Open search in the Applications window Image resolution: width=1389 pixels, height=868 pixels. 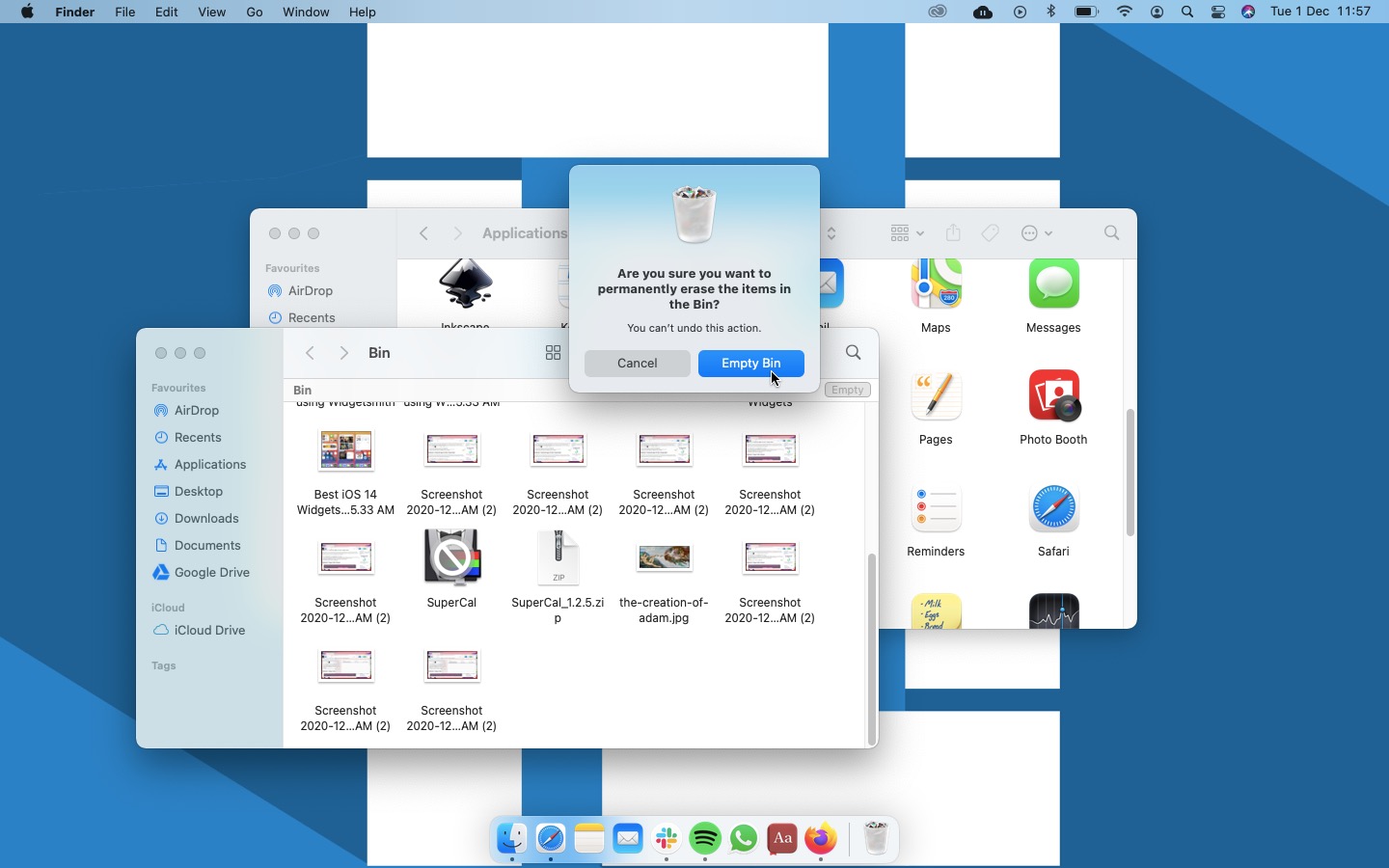[x=1112, y=233]
